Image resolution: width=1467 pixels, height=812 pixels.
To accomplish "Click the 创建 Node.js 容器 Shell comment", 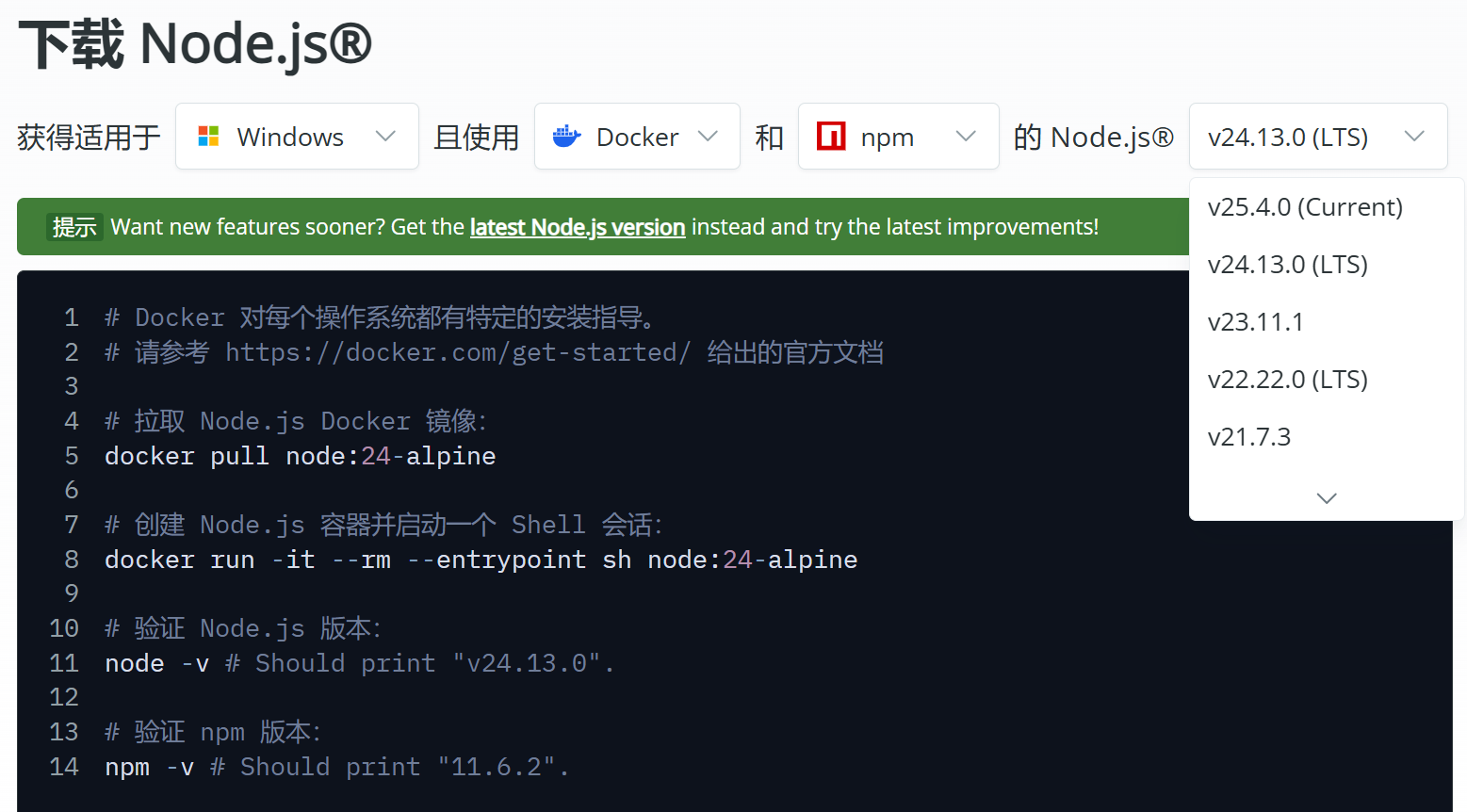I will (x=383, y=525).
